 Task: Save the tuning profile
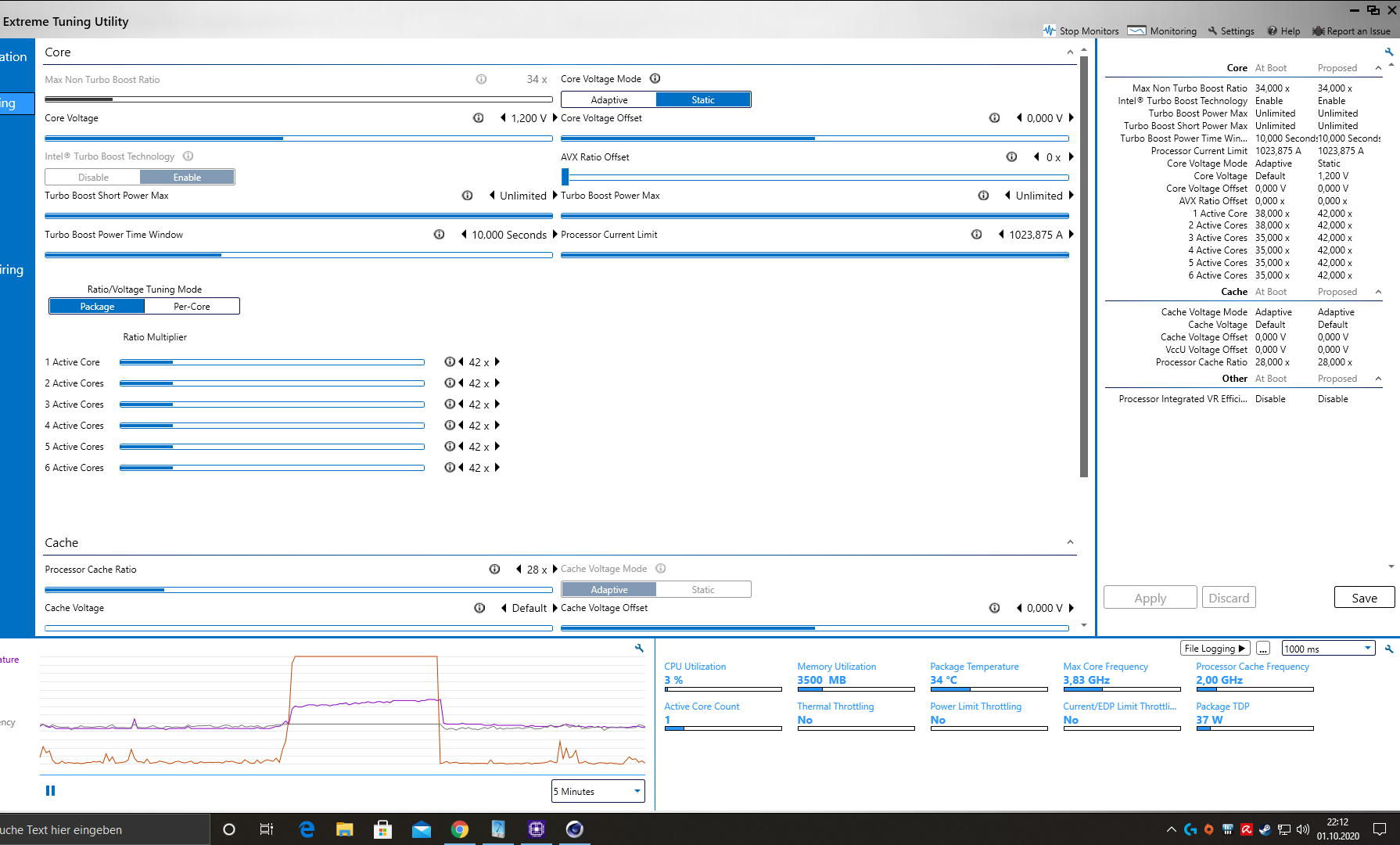(x=1365, y=598)
